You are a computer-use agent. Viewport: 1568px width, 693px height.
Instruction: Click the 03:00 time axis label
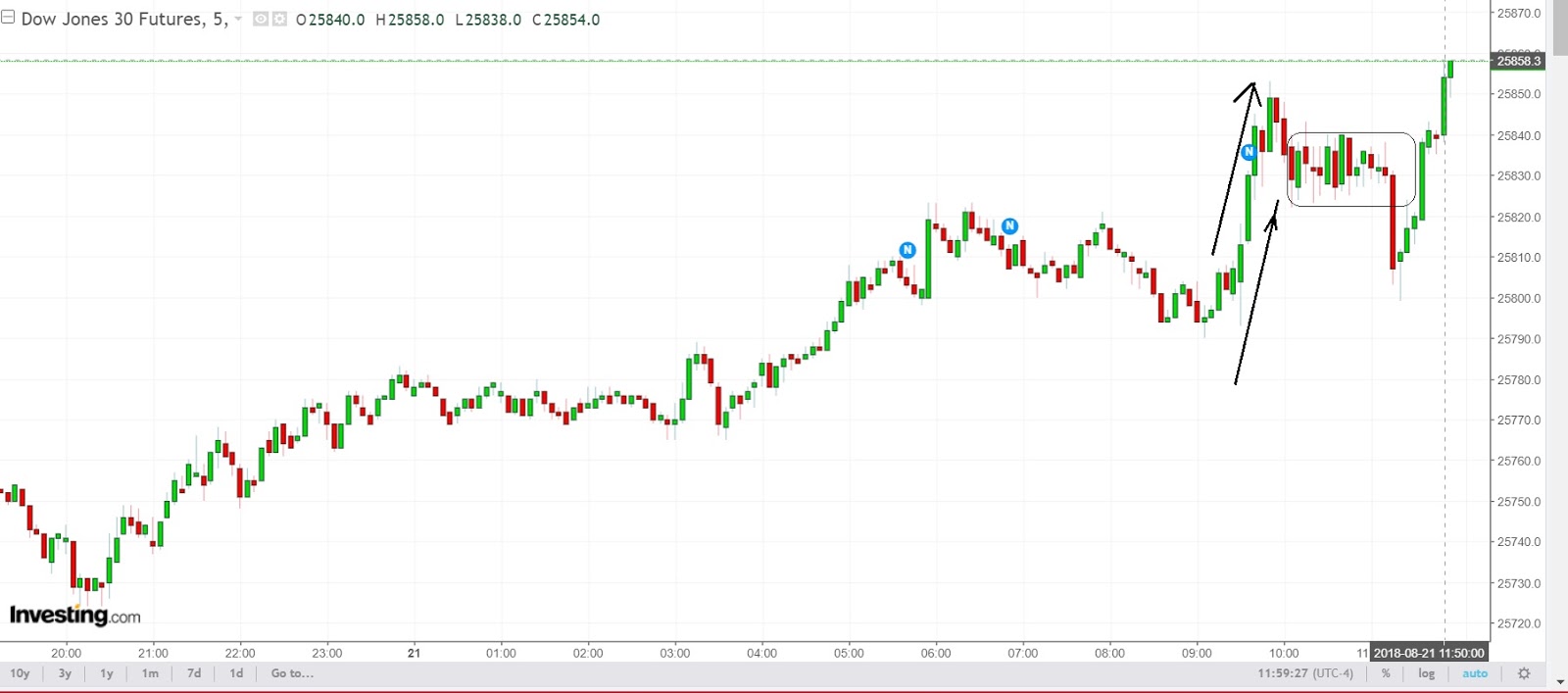675,653
